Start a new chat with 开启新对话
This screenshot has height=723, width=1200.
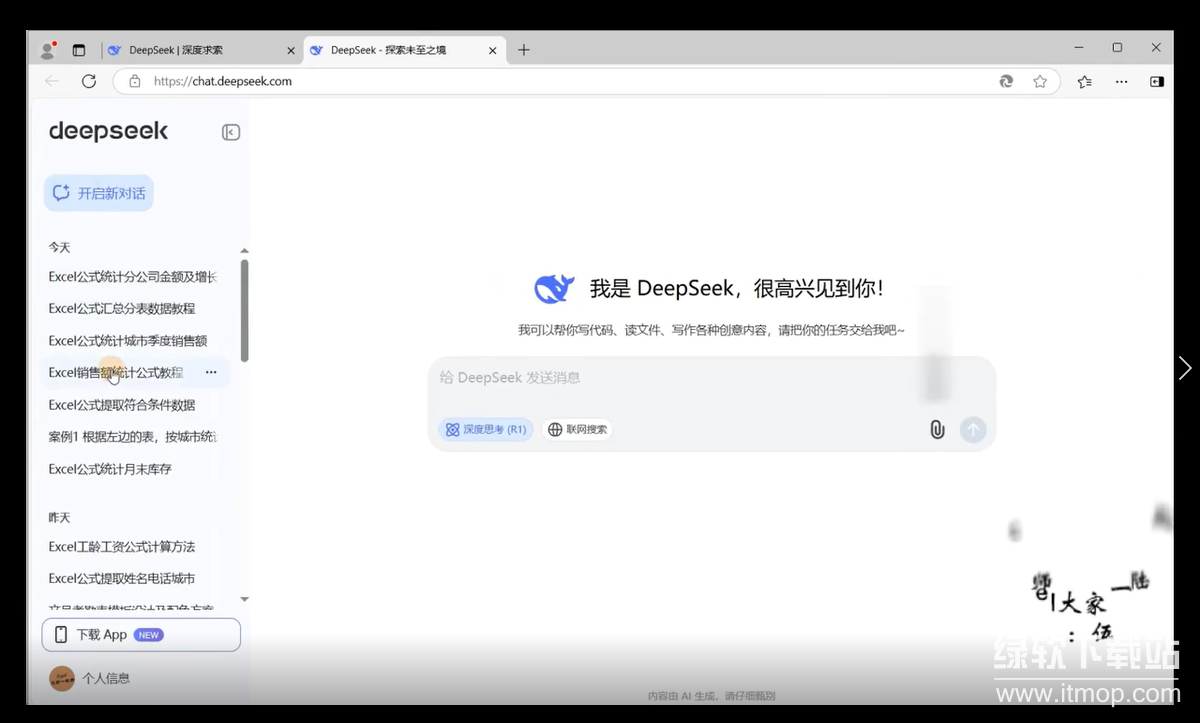99,193
